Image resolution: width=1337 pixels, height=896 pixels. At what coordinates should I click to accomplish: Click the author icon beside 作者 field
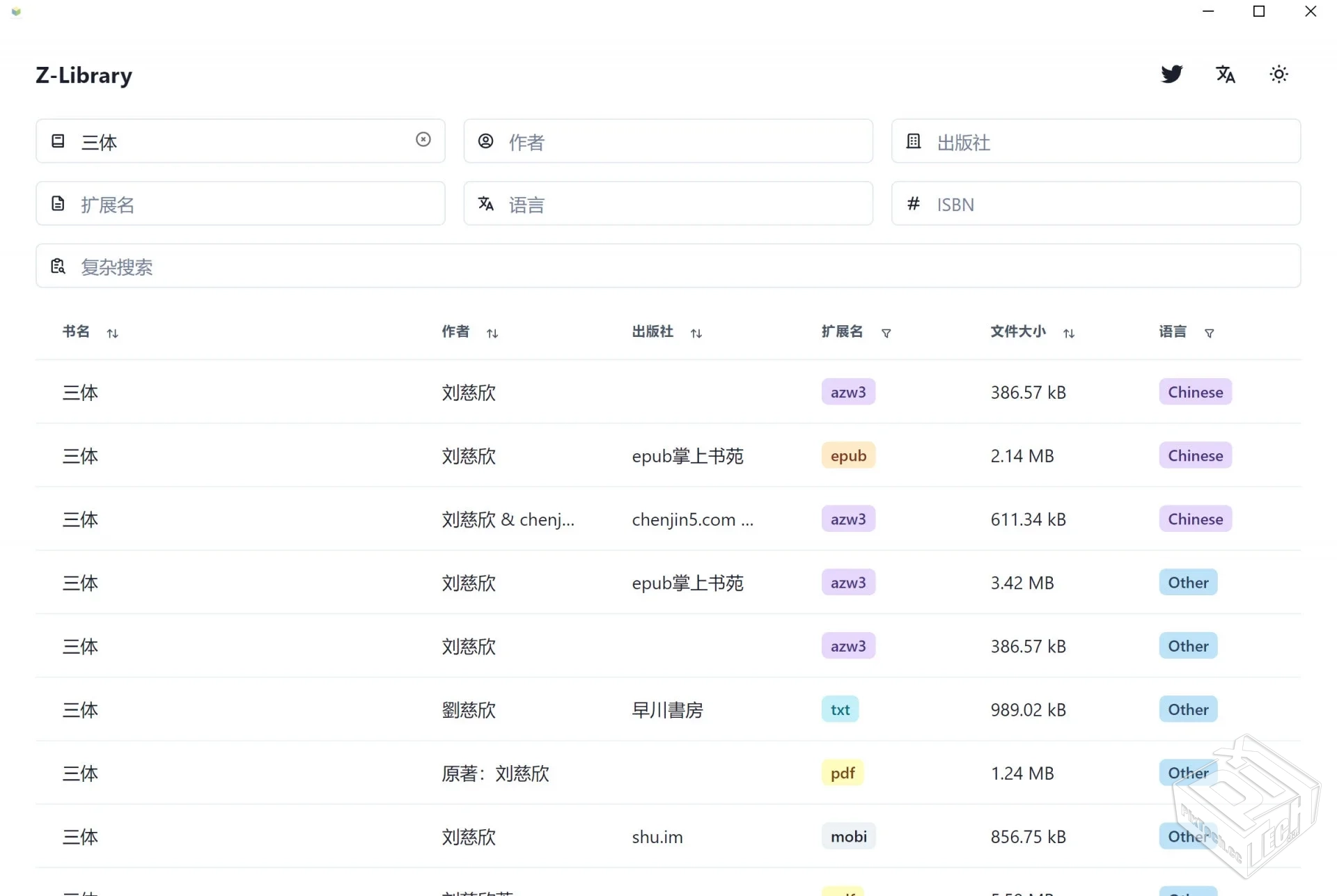485,141
